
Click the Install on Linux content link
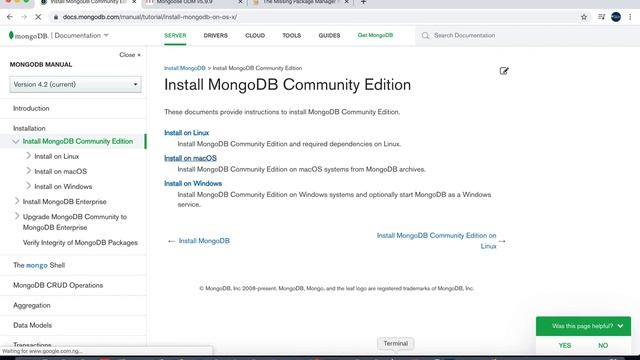pyautogui.click(x=187, y=133)
